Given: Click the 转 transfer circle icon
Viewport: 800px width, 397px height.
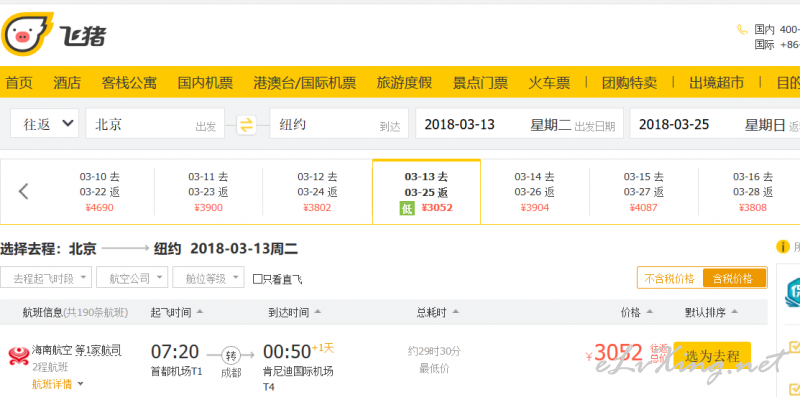Looking at the screenshot, I should pyautogui.click(x=231, y=355).
